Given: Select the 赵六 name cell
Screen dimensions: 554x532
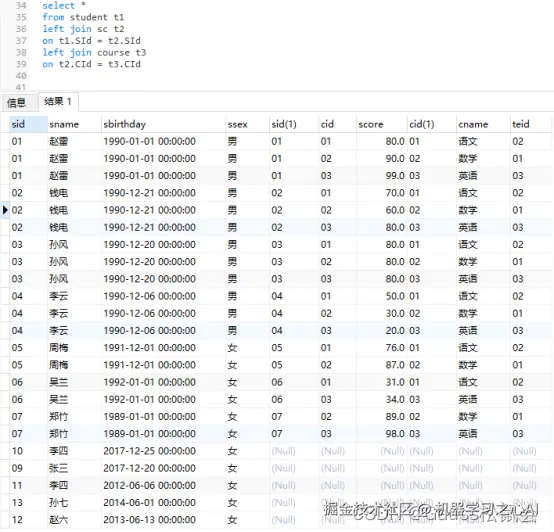Looking at the screenshot, I should 74,520.
